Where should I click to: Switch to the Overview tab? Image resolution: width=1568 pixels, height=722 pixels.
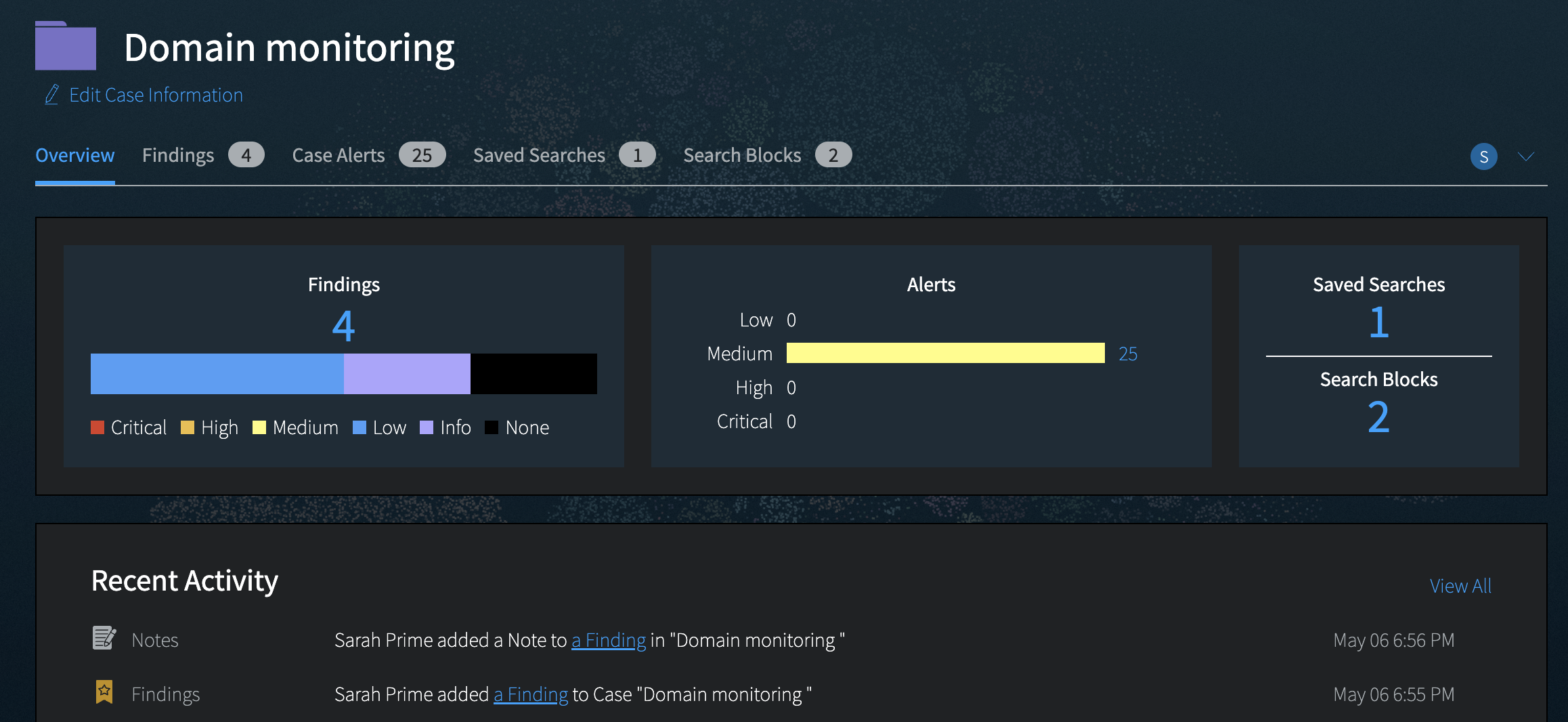[x=74, y=155]
